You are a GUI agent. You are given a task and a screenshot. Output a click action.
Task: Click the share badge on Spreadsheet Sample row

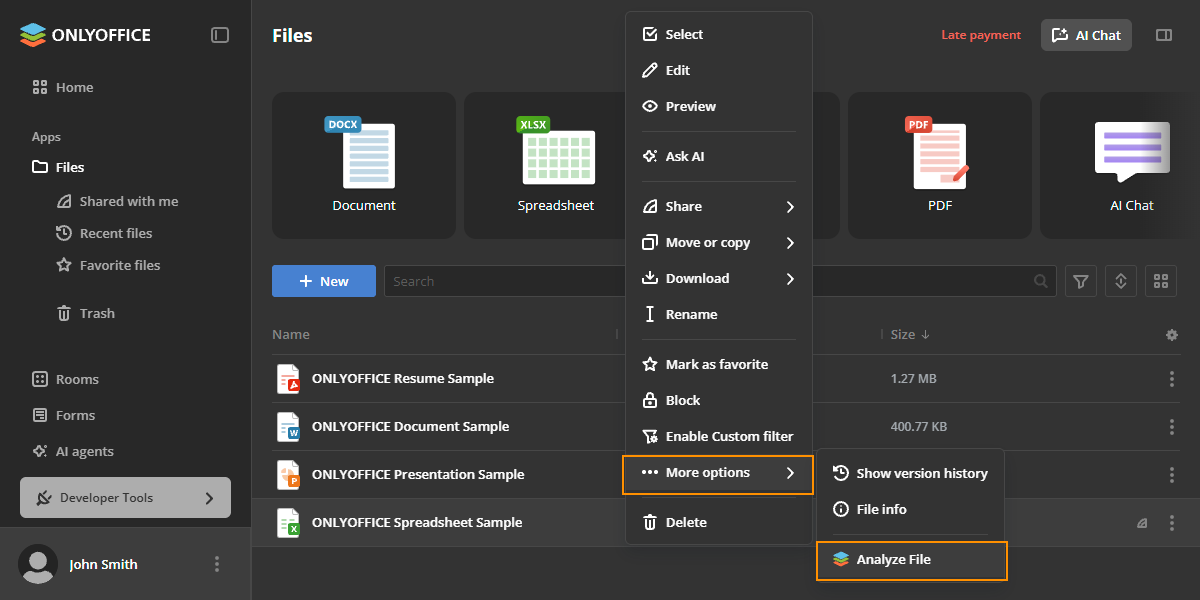(1142, 523)
